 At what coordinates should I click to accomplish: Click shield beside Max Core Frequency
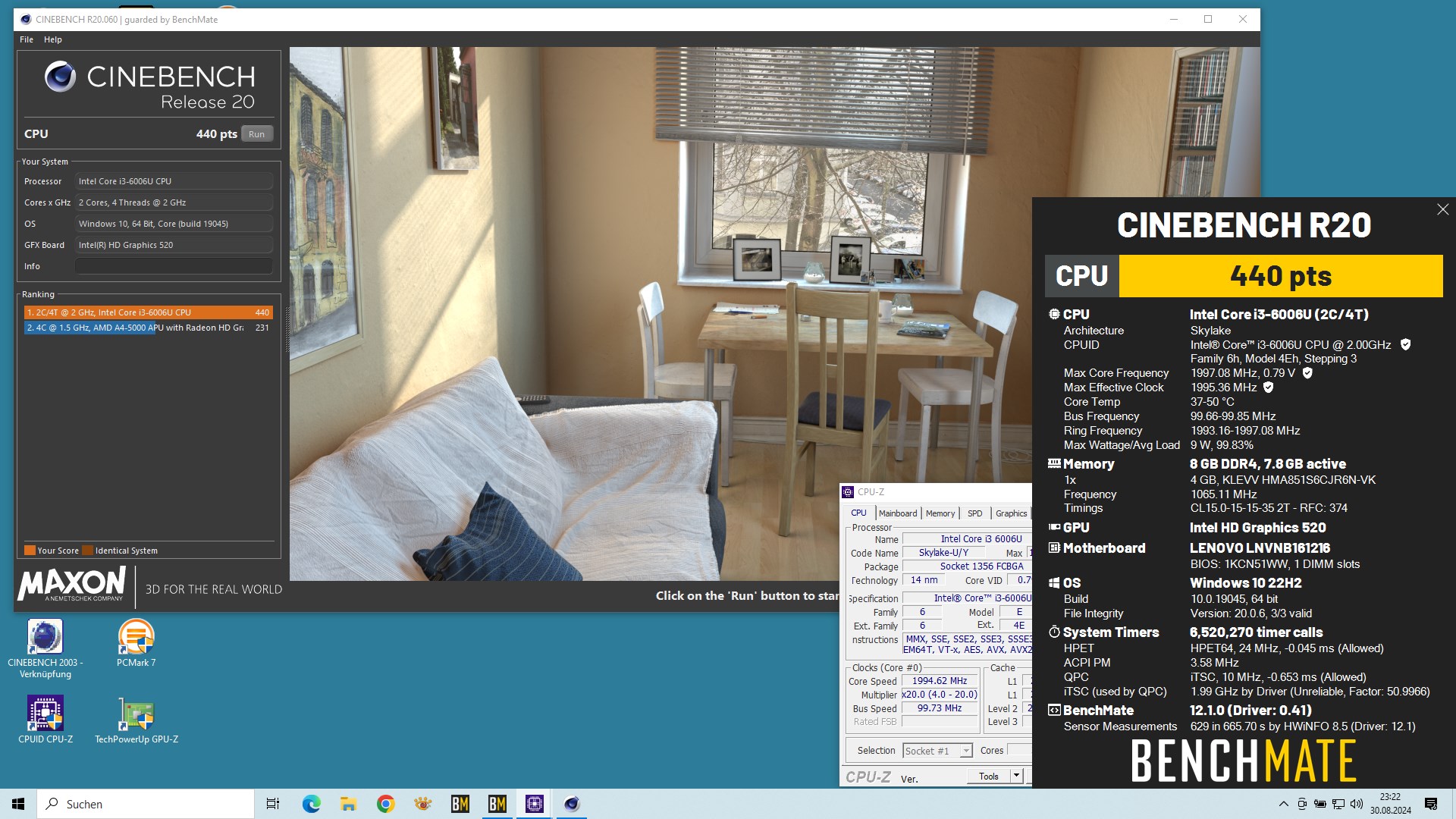coord(1307,372)
